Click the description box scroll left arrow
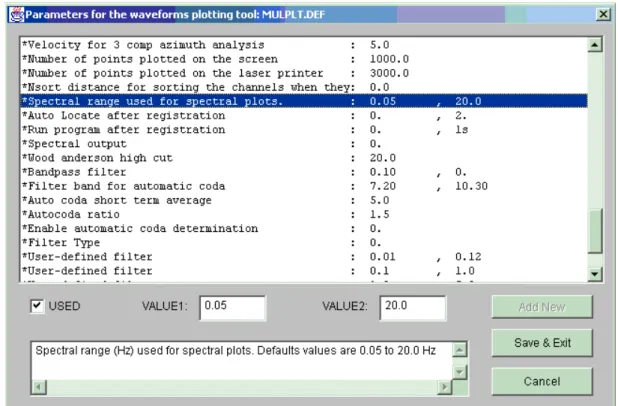The height and width of the screenshot is (406, 618). (39, 387)
